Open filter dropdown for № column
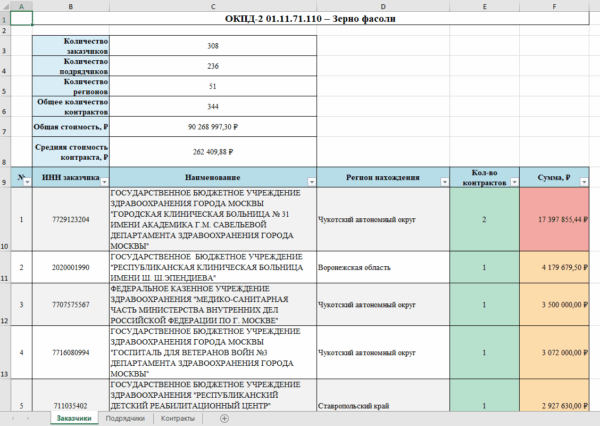Screen dimensions: 600x426 point(27,182)
